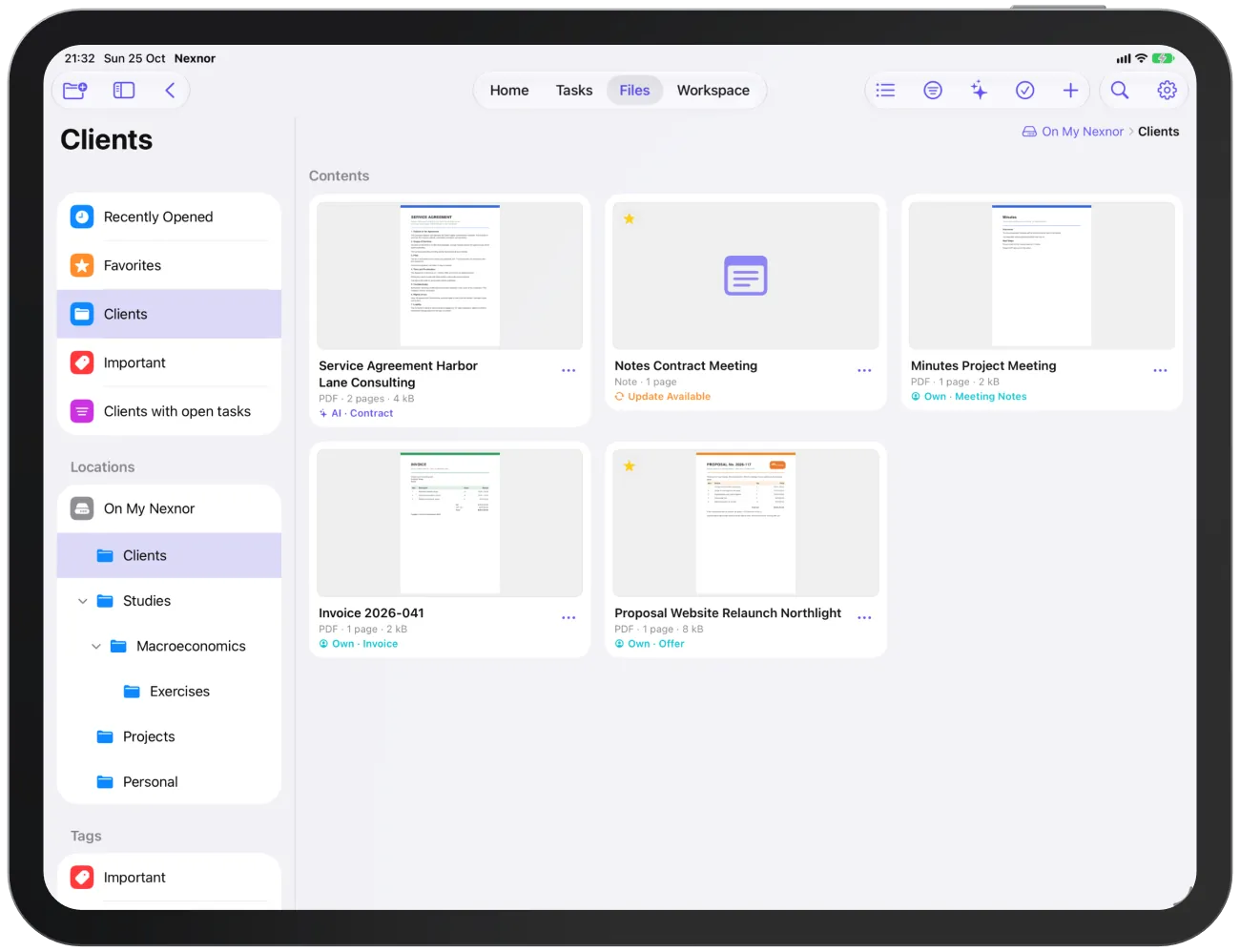
Task: Open the Invoice 2026-041 thumbnail
Action: point(450,523)
